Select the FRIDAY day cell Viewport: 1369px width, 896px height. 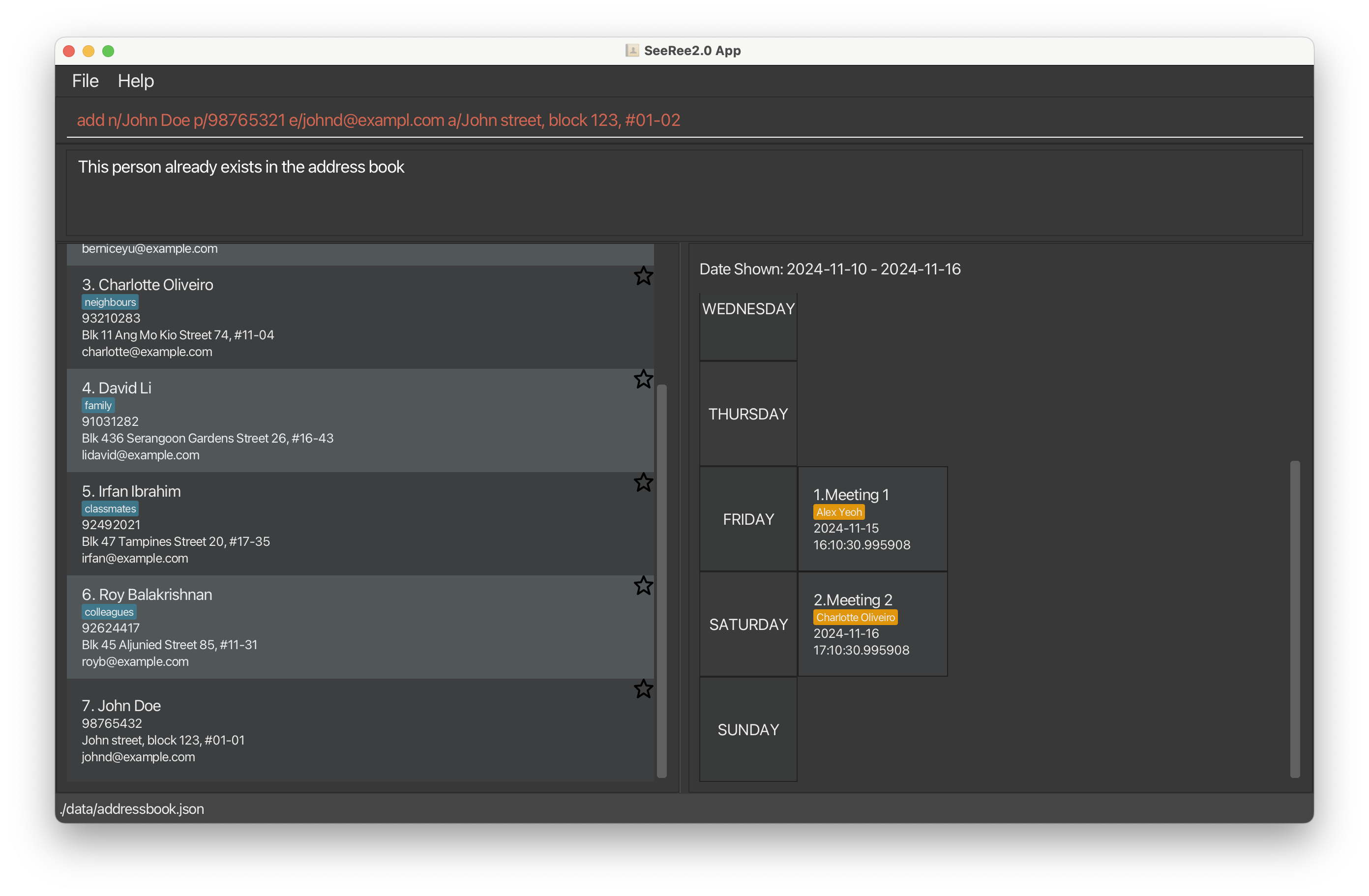point(748,519)
